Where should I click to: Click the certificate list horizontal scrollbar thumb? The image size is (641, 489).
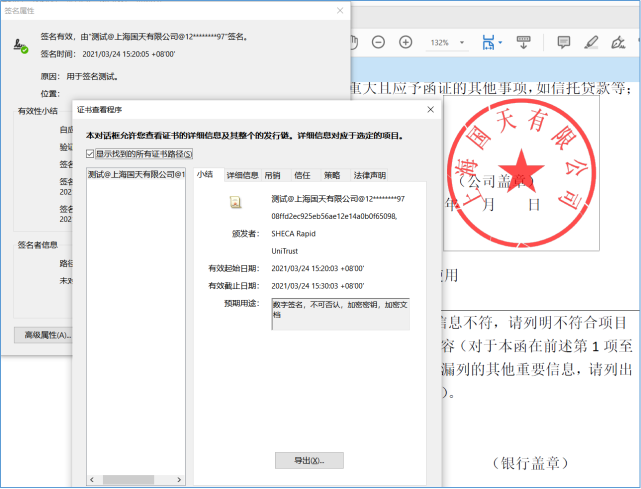click(x=128, y=480)
